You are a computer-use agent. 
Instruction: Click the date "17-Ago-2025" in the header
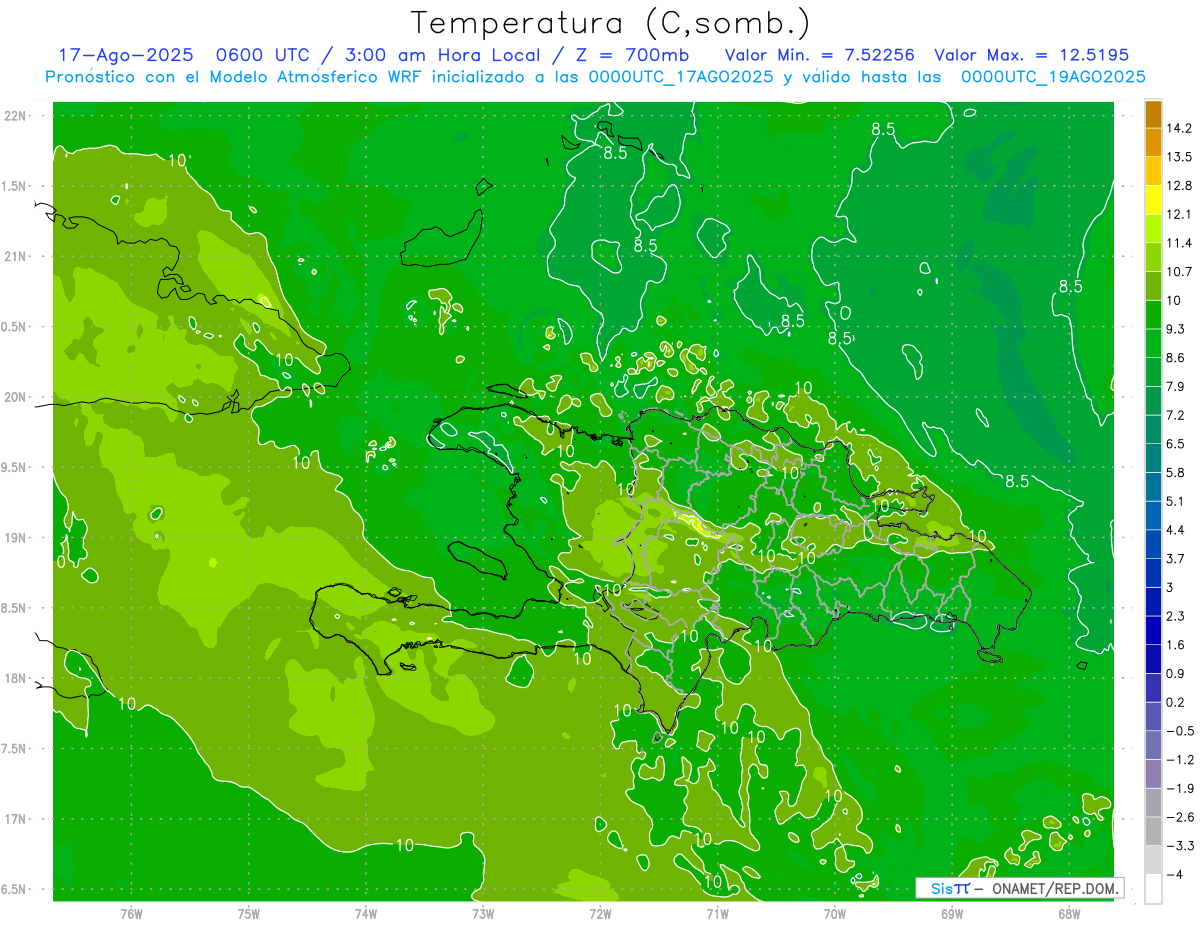[x=125, y=56]
